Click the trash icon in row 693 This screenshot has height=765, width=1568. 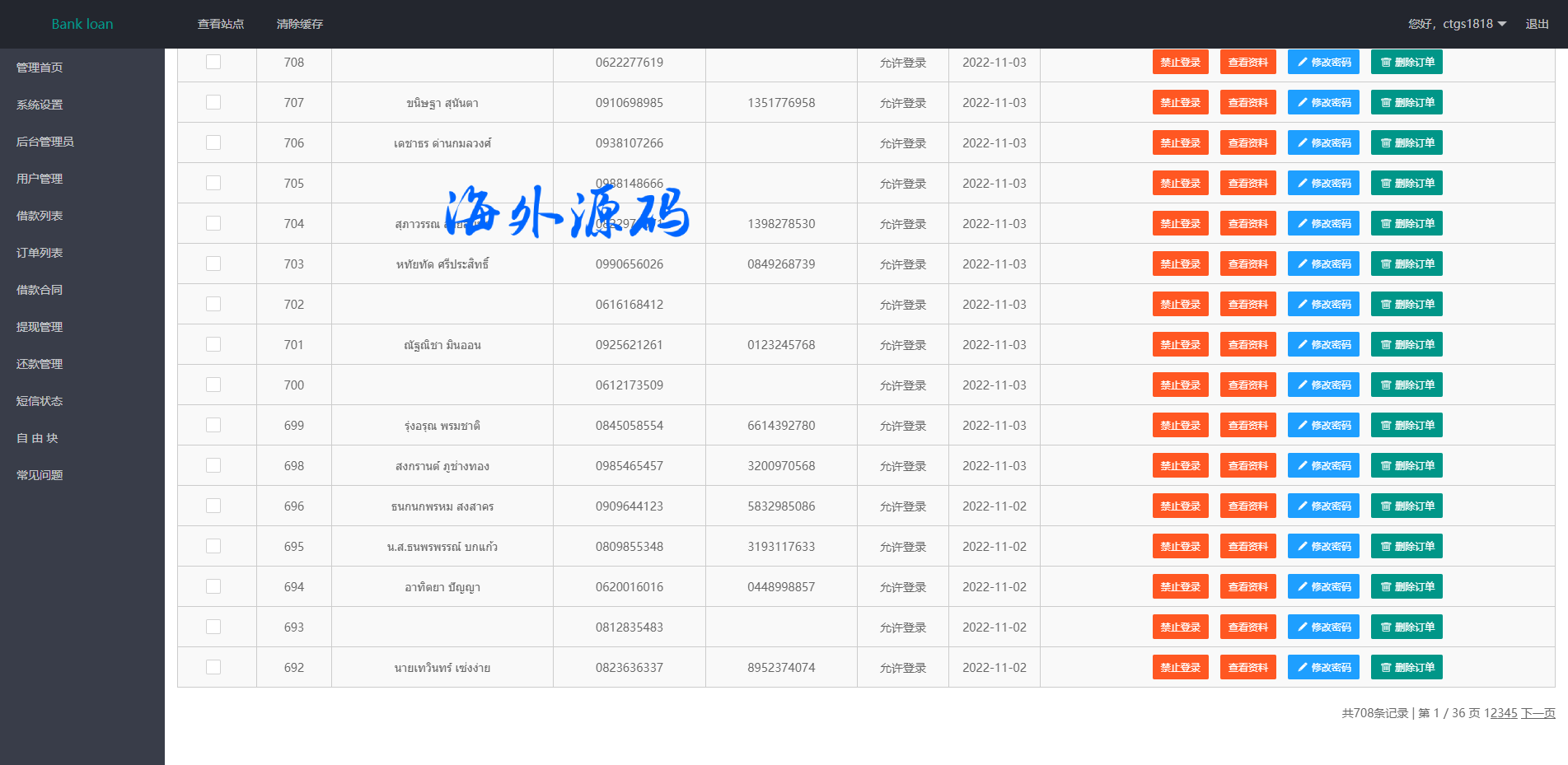coord(1386,627)
